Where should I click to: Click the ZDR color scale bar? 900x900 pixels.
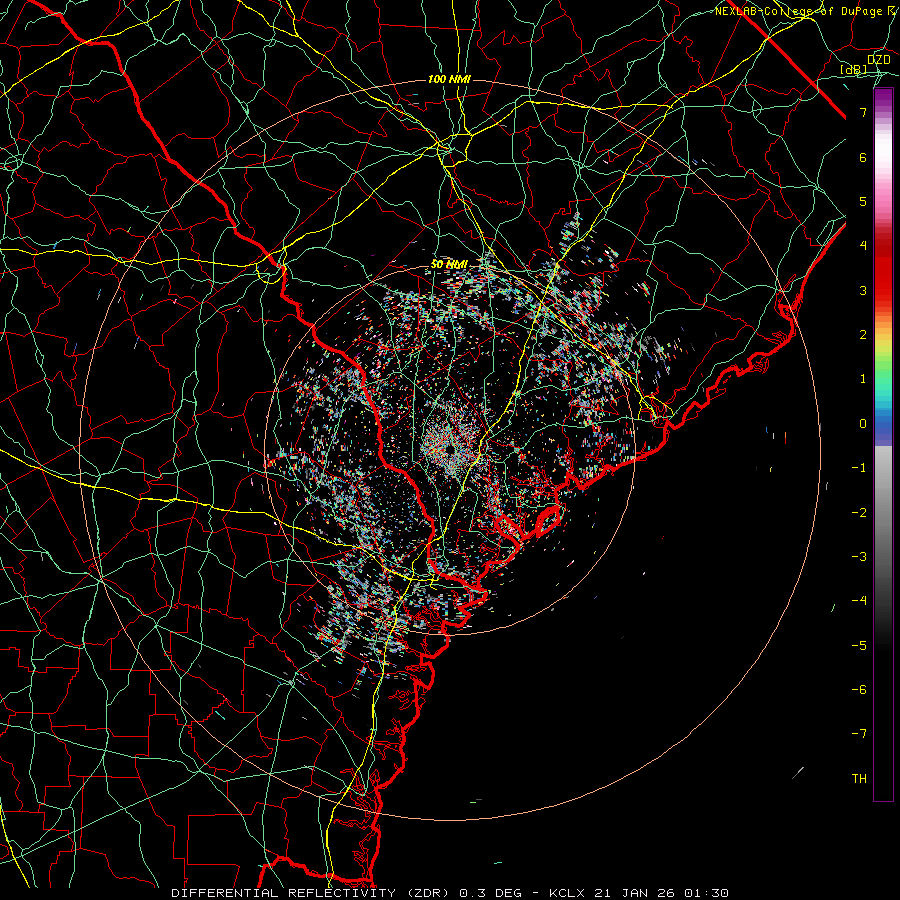[x=883, y=444]
